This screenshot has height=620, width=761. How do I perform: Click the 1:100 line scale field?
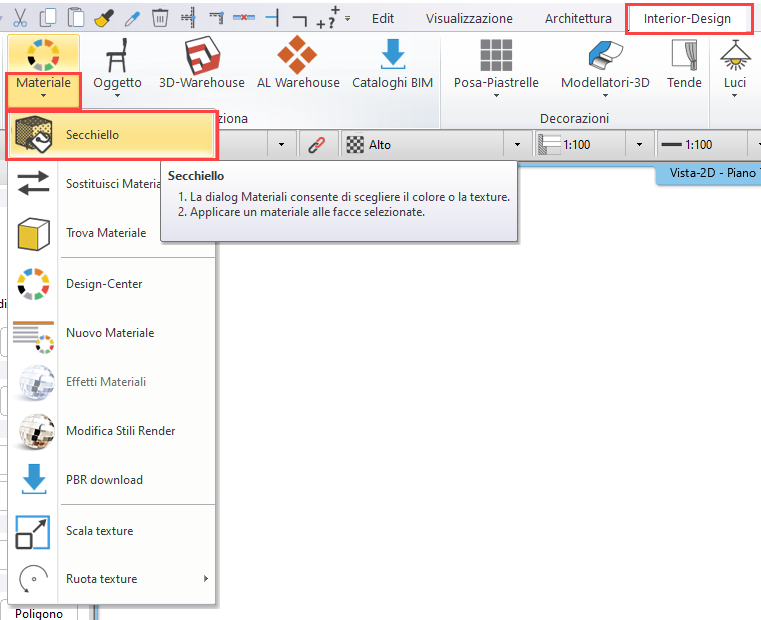702,145
